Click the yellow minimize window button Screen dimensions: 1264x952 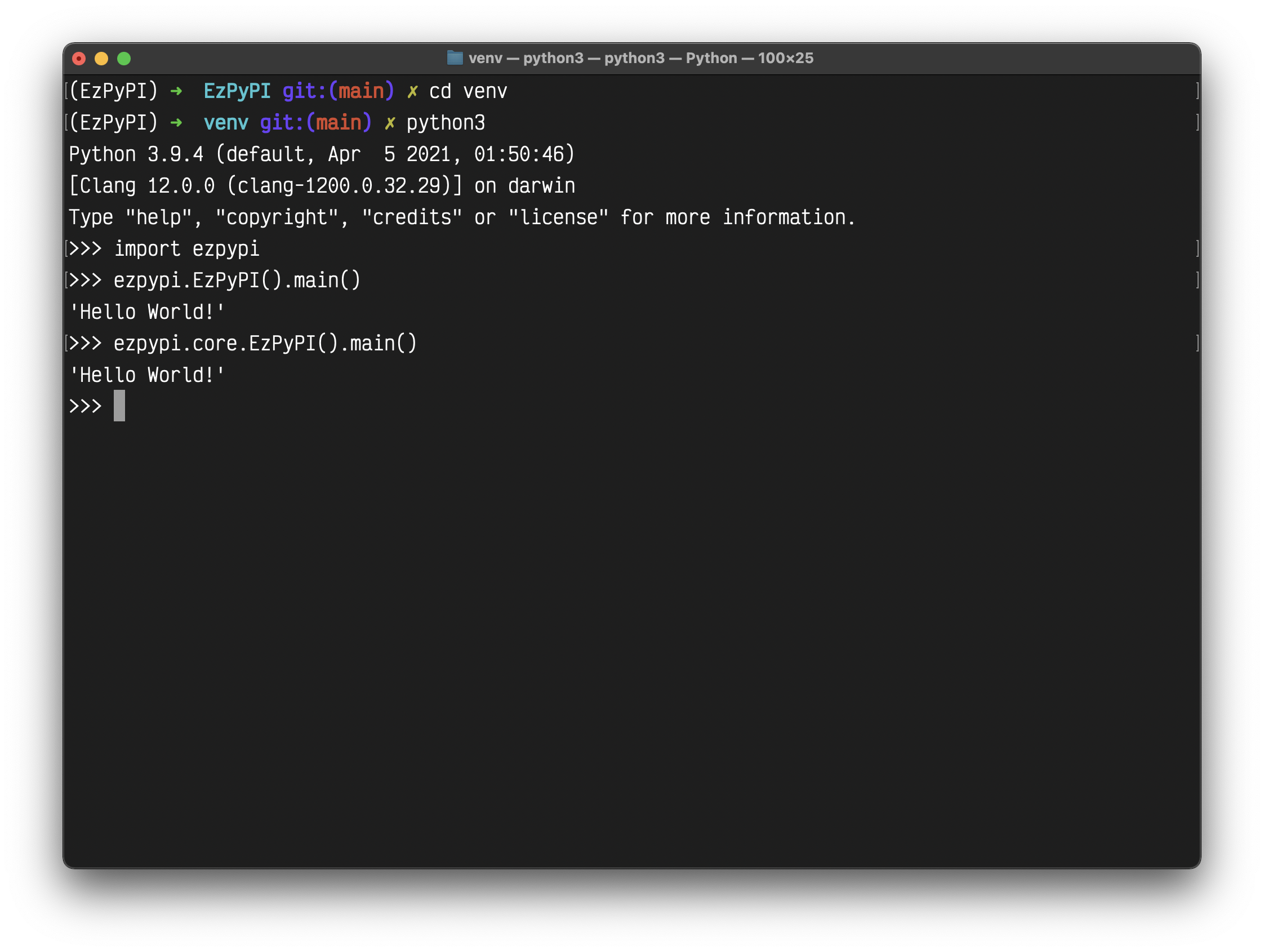coord(101,58)
